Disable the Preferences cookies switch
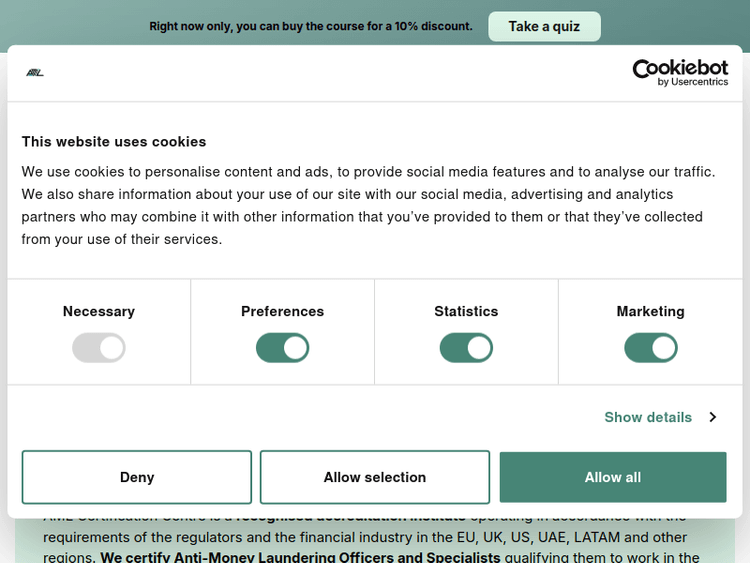750x563 pixels. pos(283,348)
